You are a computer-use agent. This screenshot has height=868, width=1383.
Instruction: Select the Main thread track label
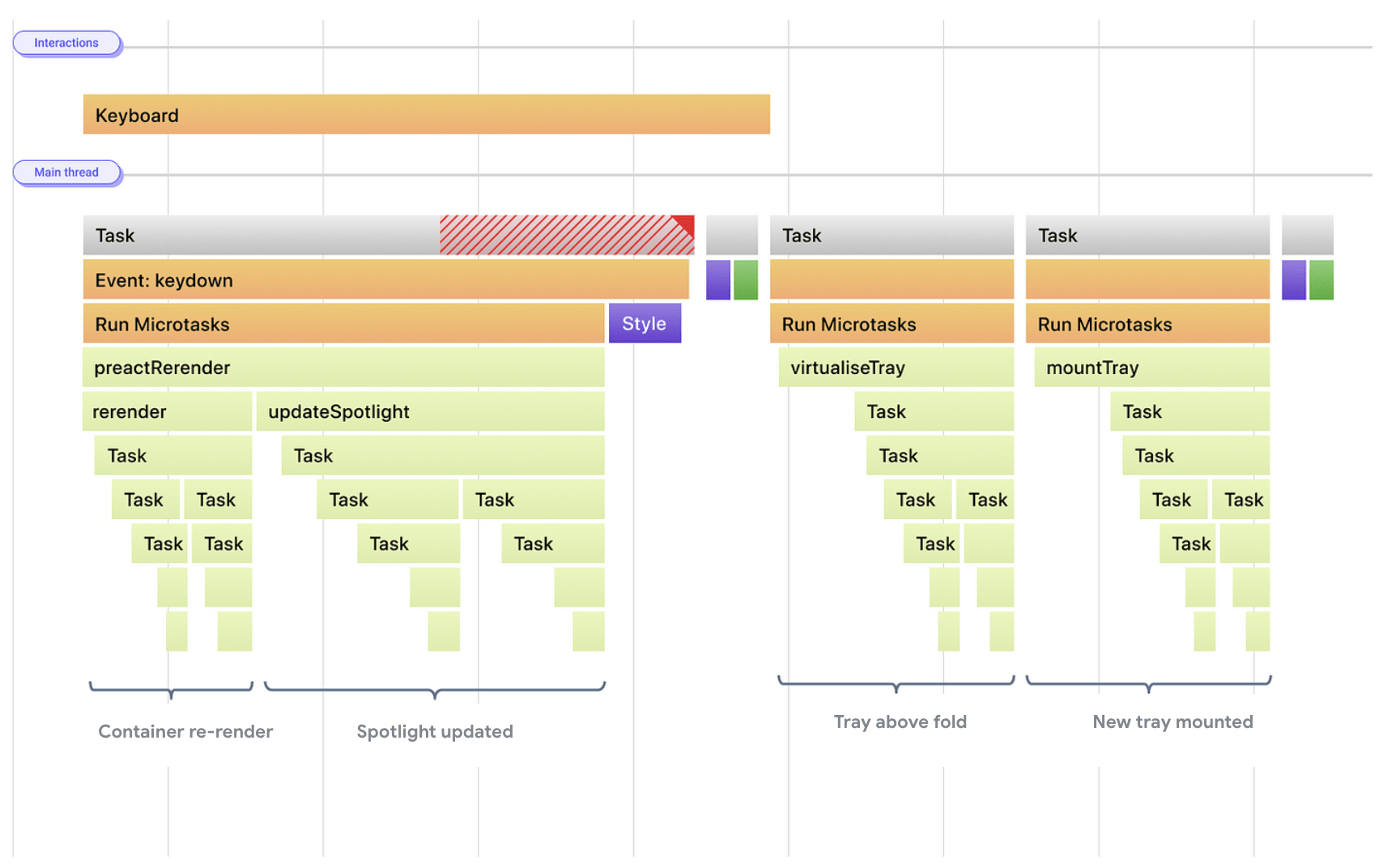(66, 172)
